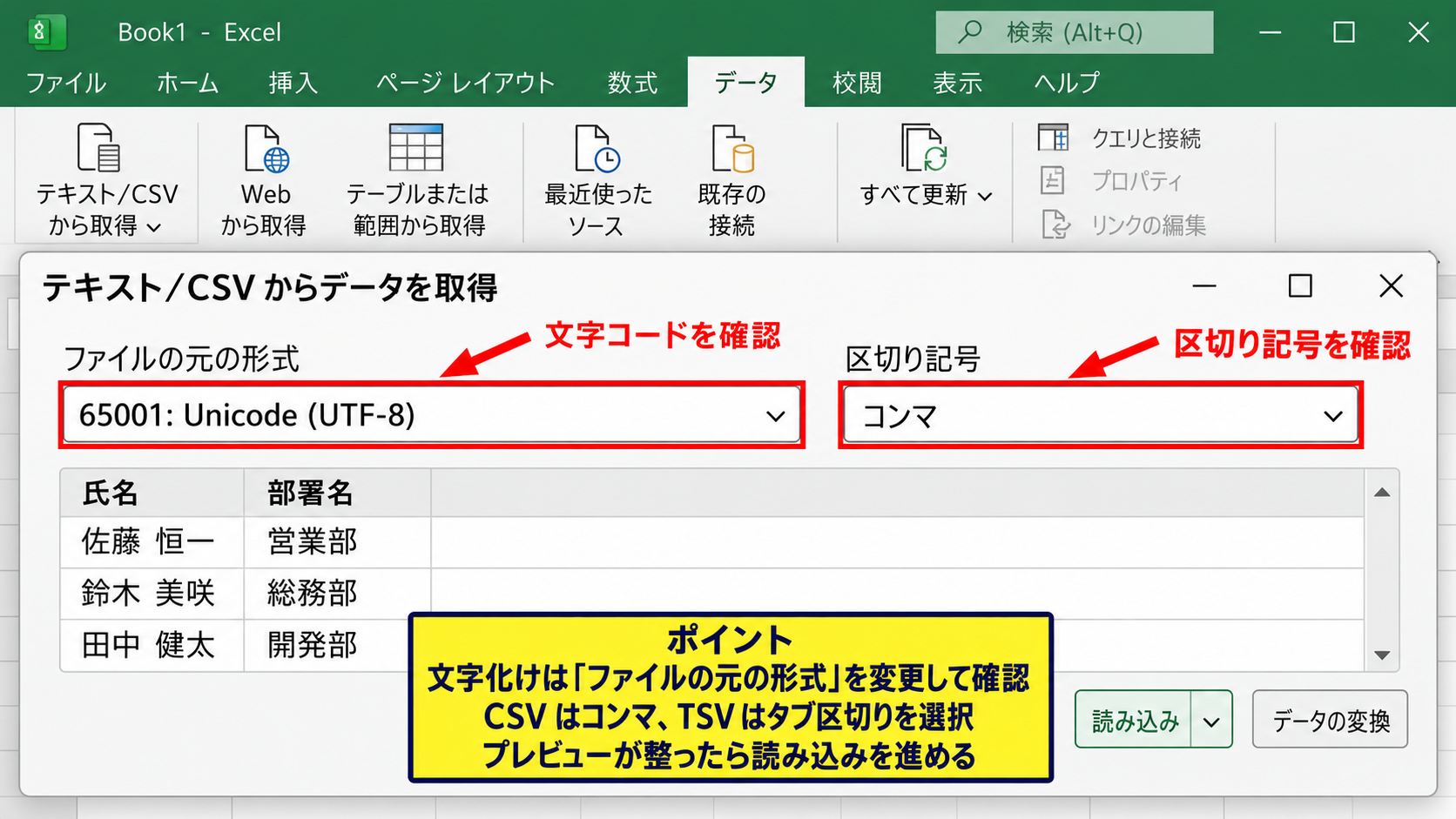Click the データの変換 button
Screen dimensions: 1456x819
(1330, 721)
